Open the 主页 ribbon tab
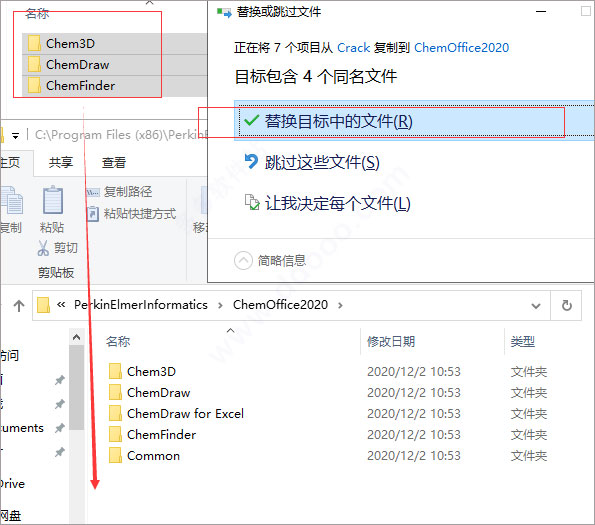This screenshot has width=595, height=525. click(10, 162)
